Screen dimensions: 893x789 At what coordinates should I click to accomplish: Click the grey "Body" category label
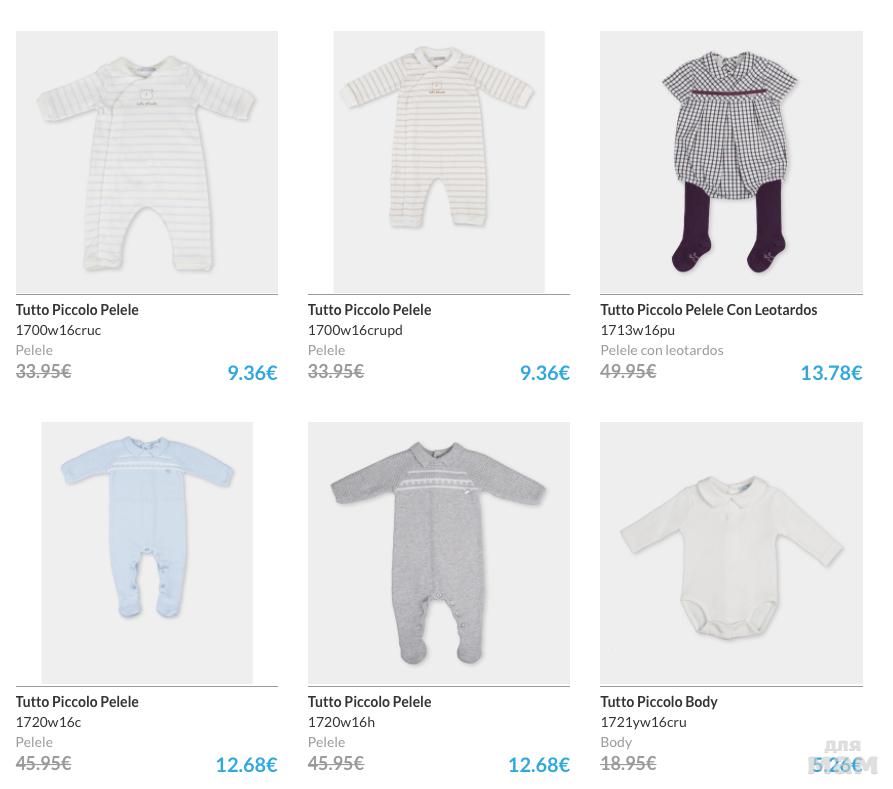(616, 742)
